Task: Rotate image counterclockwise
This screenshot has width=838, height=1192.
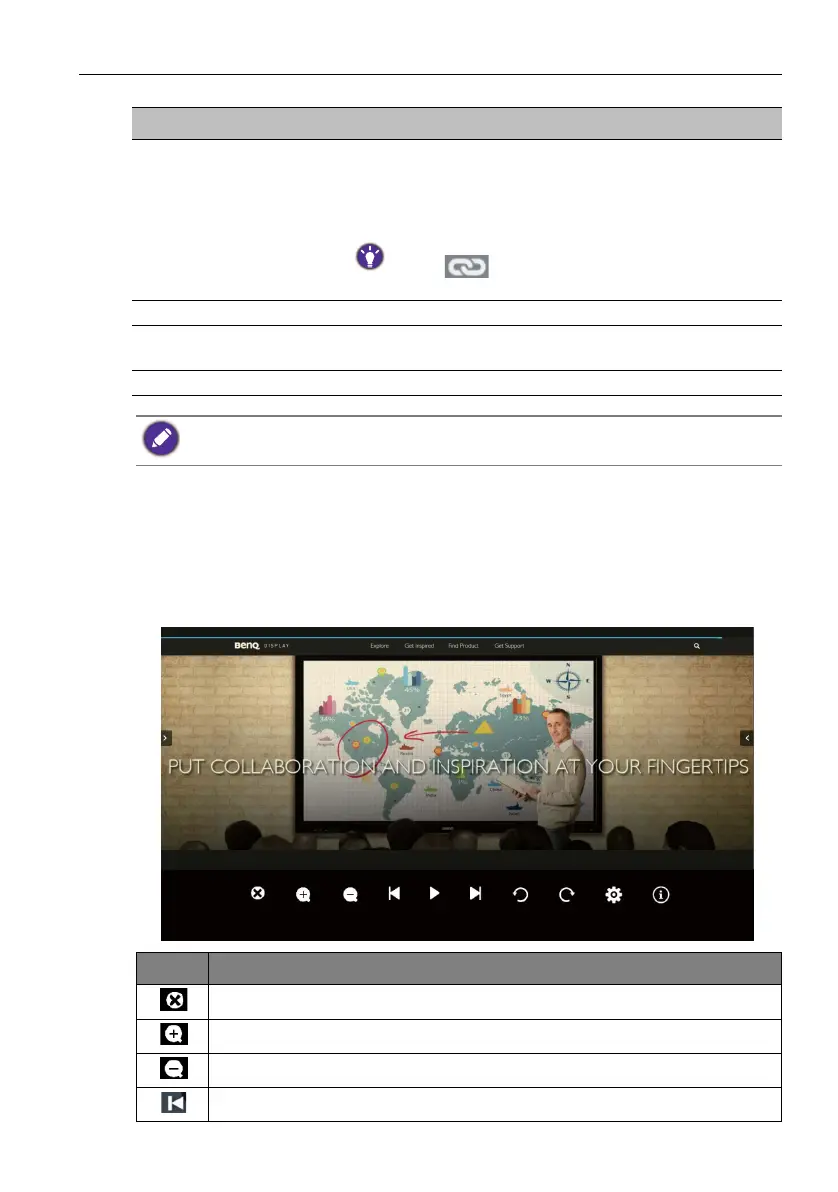Action: pyautogui.click(x=521, y=895)
